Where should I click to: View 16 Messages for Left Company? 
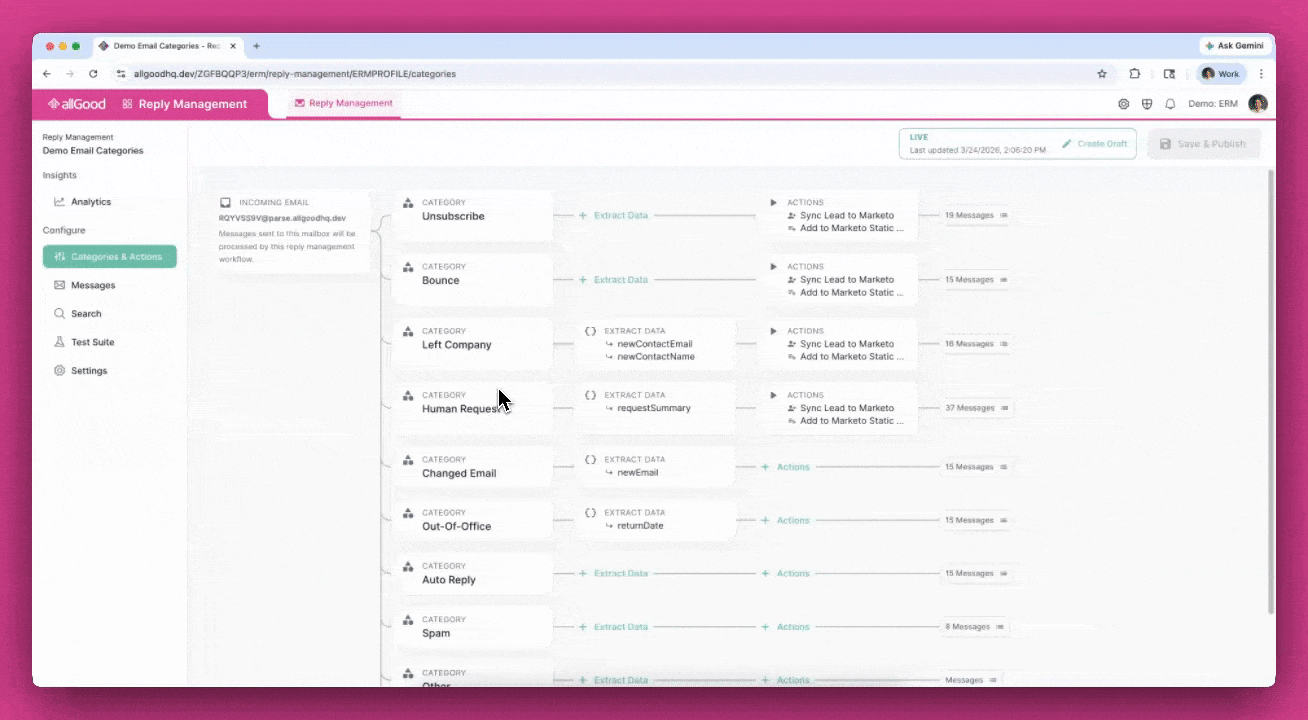[976, 344]
